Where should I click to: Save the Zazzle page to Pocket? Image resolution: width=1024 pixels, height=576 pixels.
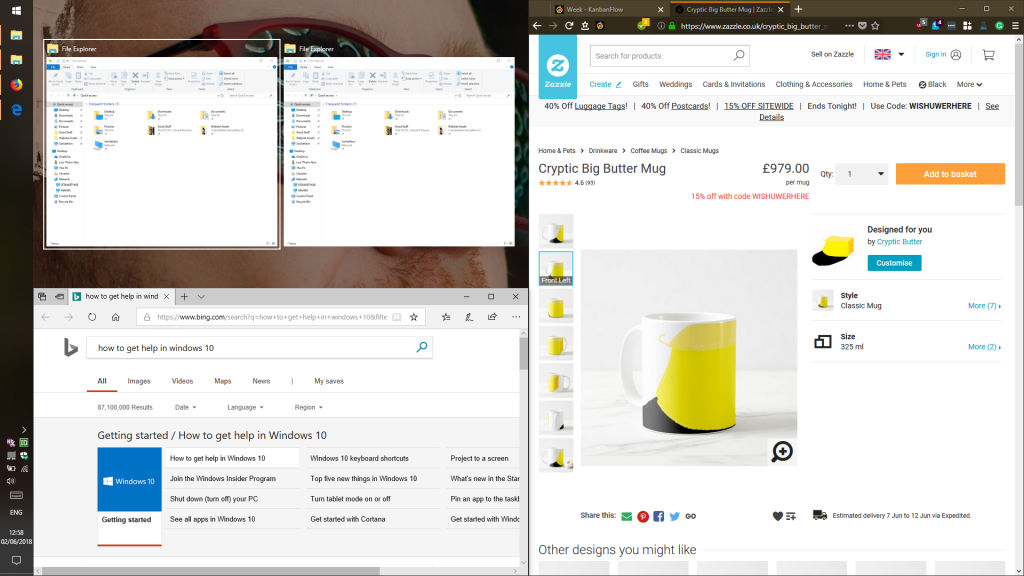click(x=862, y=26)
